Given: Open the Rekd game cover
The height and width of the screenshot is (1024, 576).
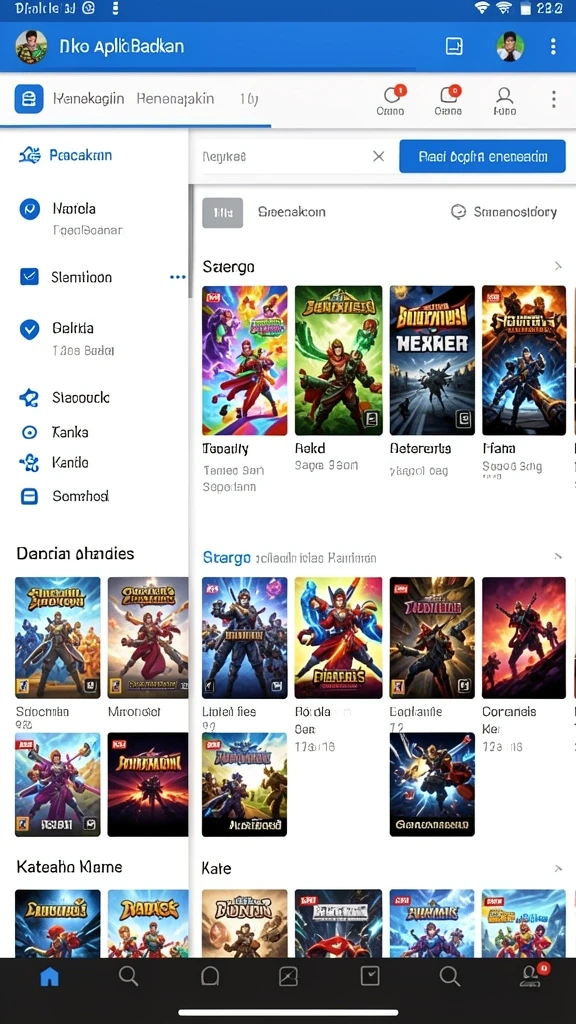Looking at the screenshot, I should click(x=338, y=360).
